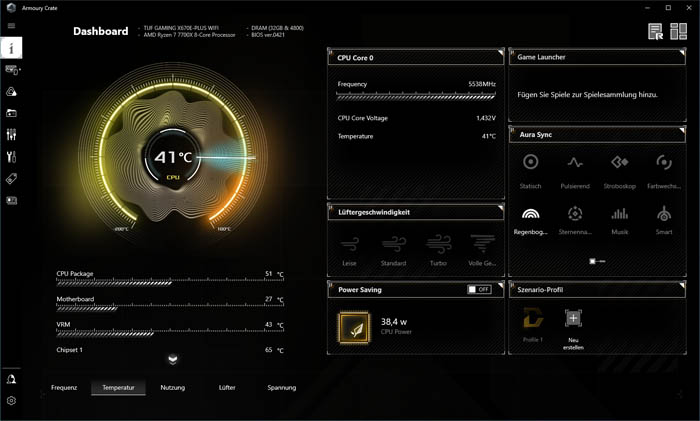
Task: Click the CPU Package temperature bar
Action: coord(170,282)
